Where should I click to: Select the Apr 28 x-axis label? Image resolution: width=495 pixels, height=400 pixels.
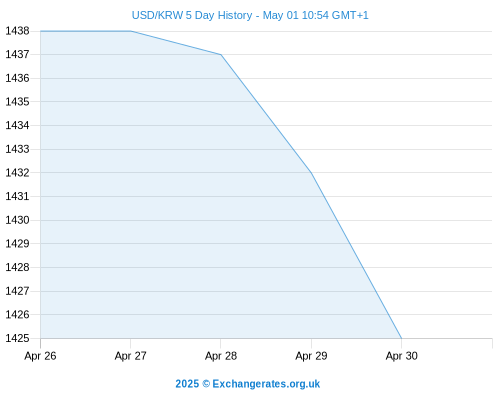click(x=221, y=356)
